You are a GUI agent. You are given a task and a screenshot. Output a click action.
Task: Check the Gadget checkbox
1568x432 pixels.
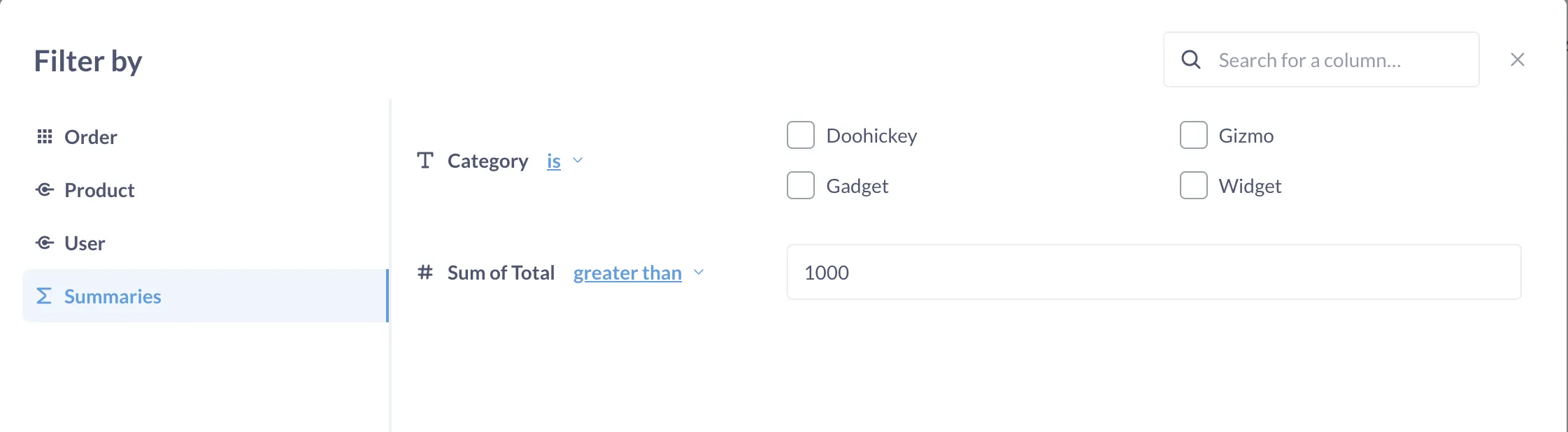(x=800, y=185)
